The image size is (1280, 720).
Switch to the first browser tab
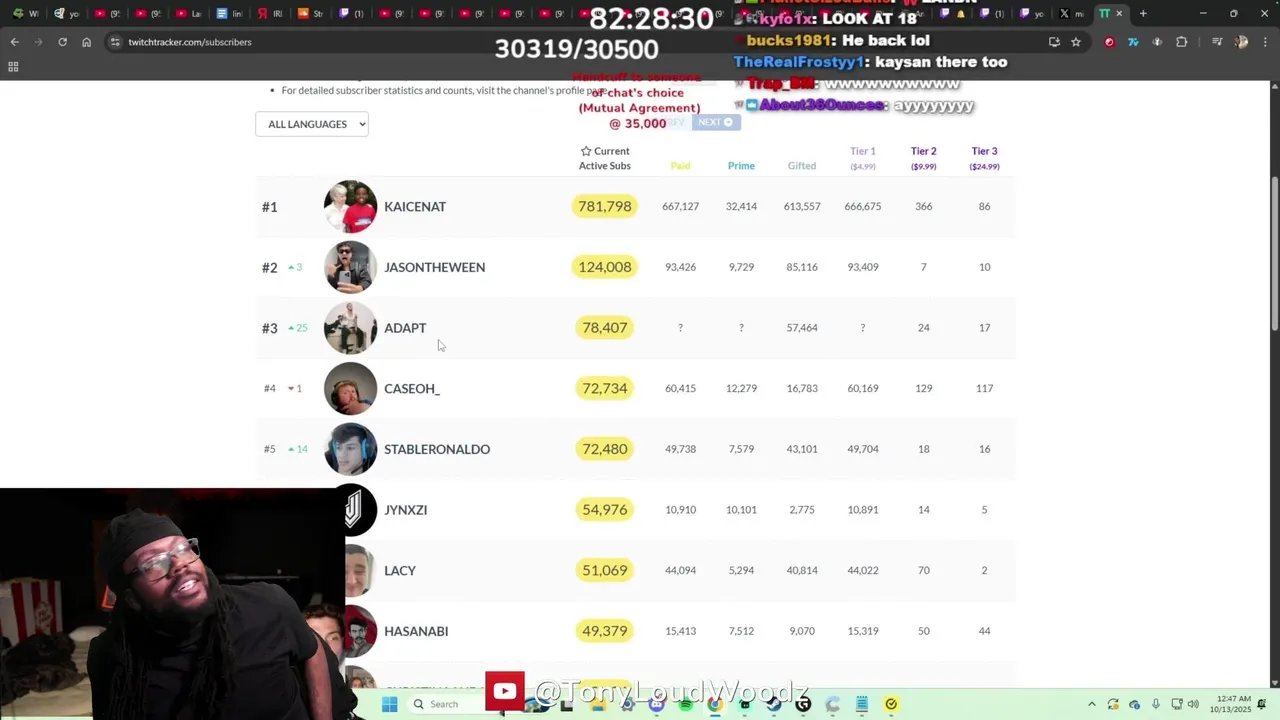[27, 14]
